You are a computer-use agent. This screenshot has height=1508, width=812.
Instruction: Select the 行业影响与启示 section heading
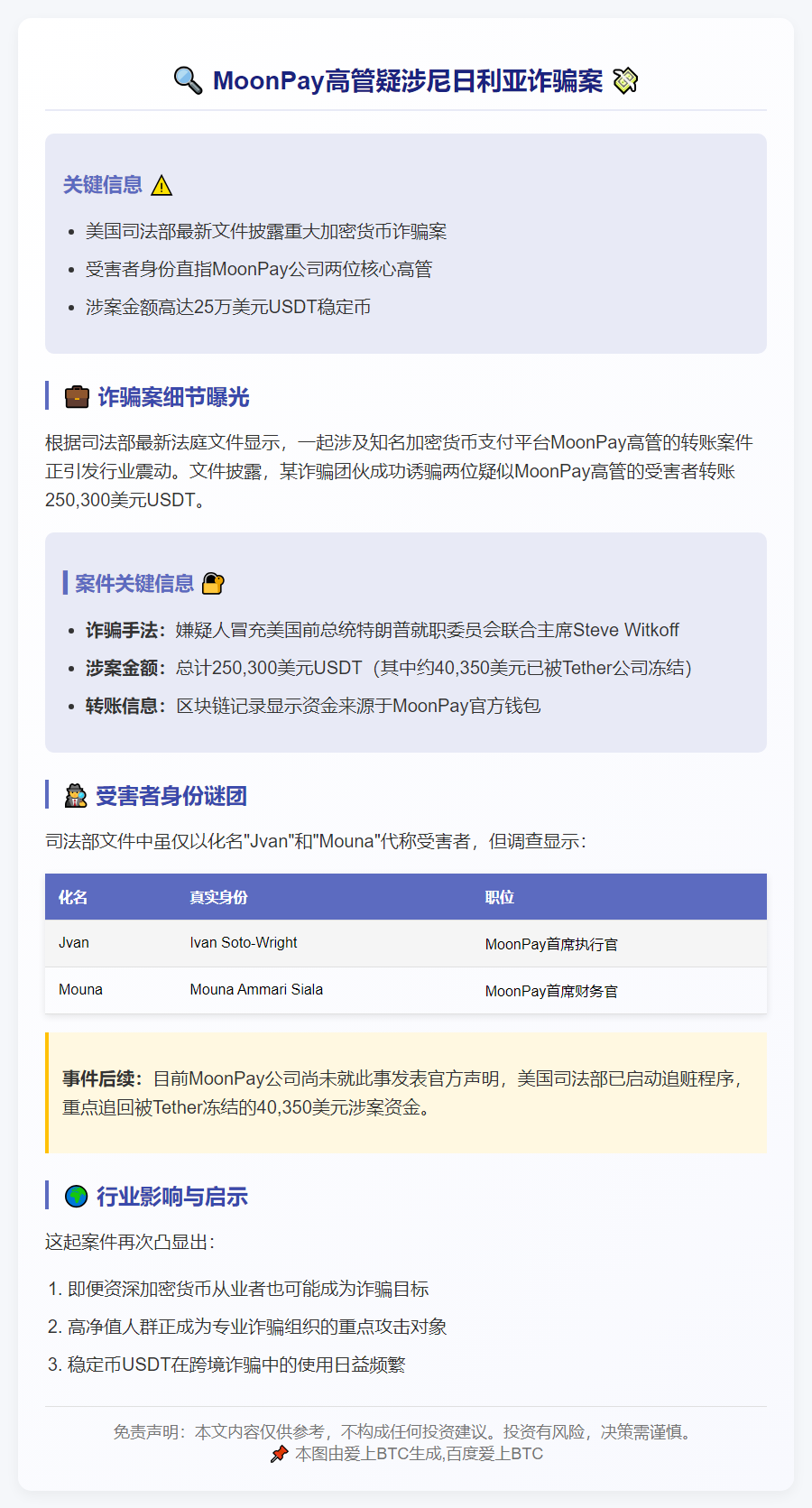click(x=172, y=1197)
